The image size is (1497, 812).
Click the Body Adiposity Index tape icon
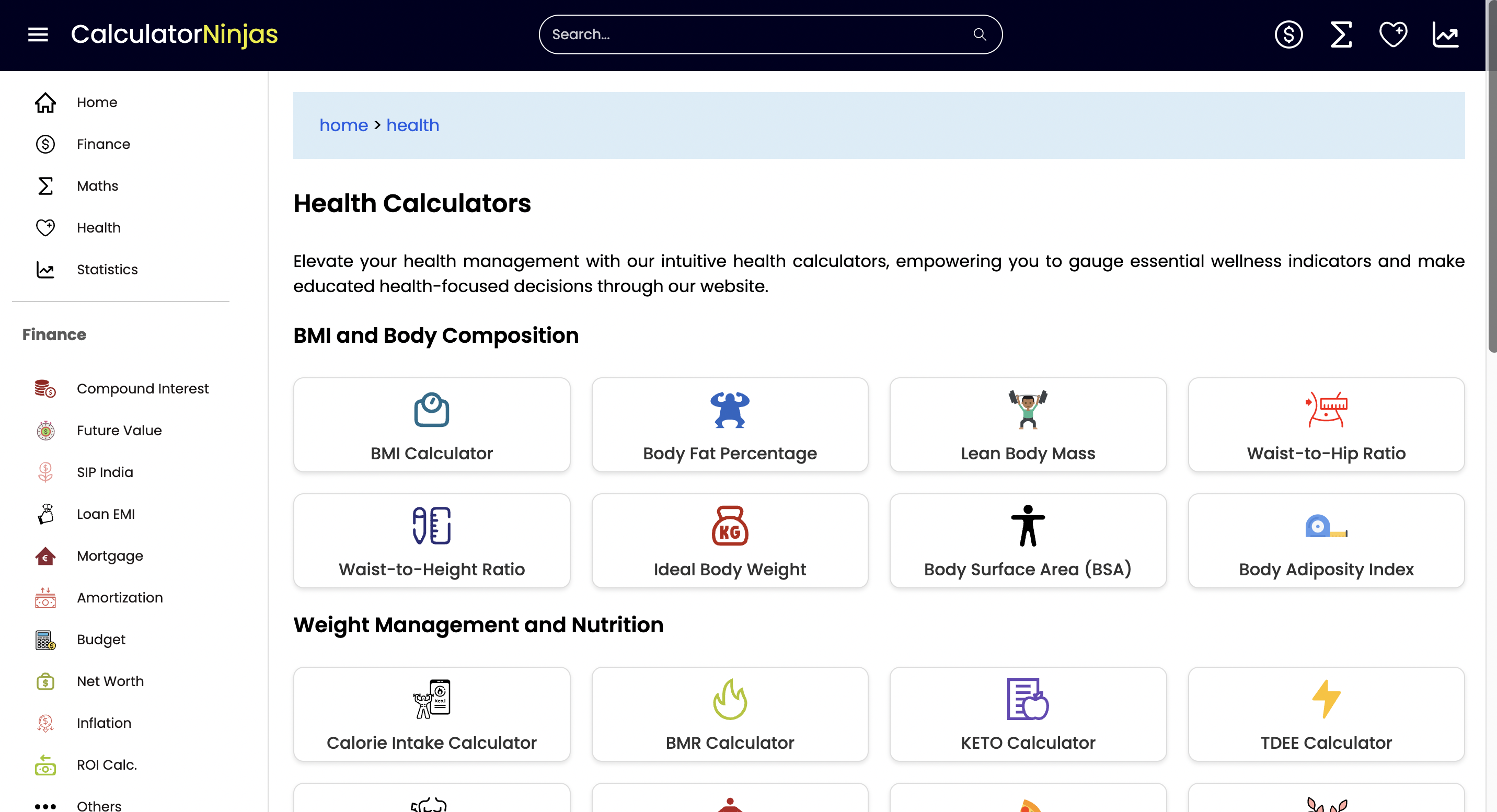(1326, 526)
